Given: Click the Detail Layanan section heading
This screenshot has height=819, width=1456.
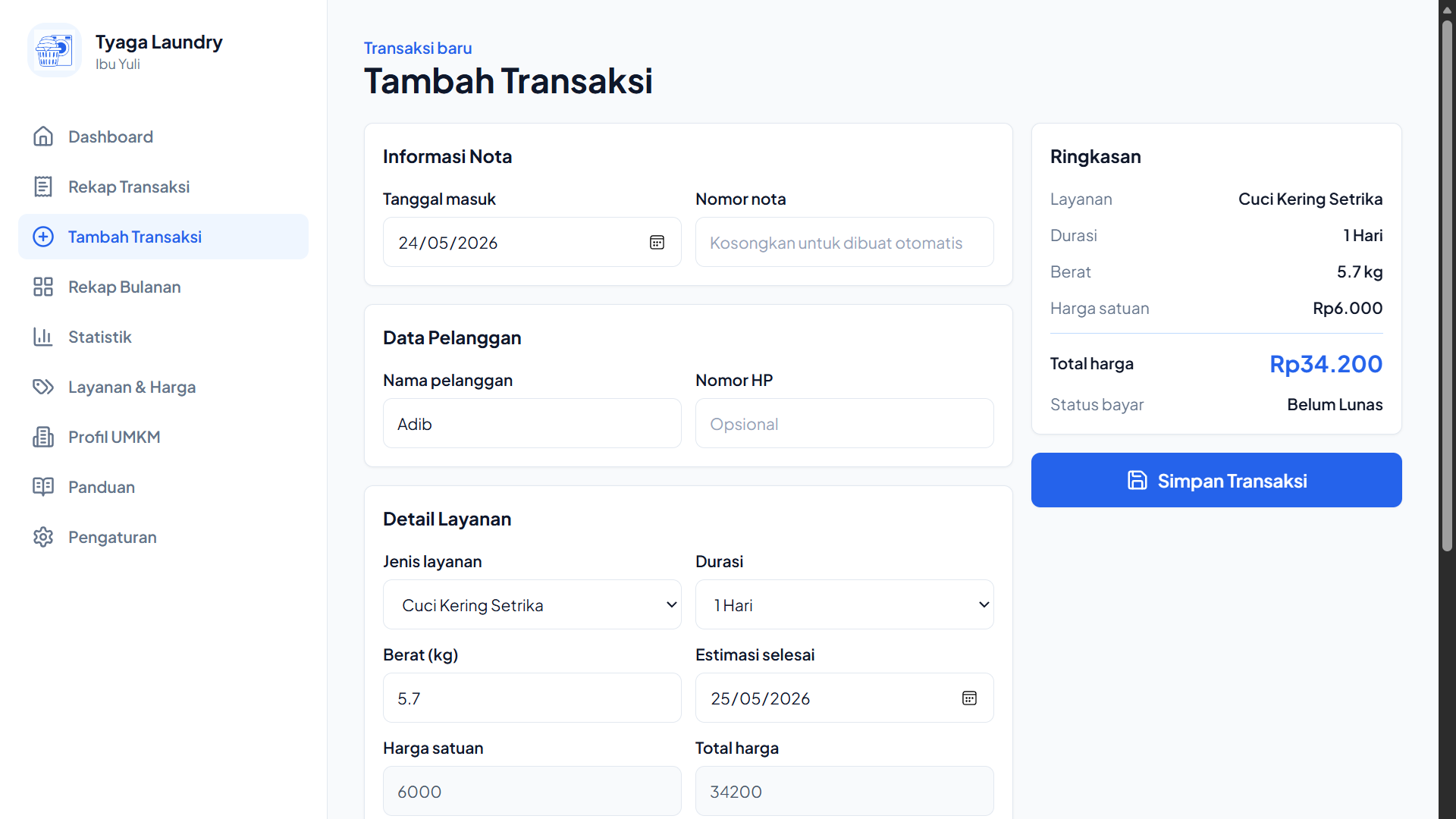Looking at the screenshot, I should click(x=447, y=519).
